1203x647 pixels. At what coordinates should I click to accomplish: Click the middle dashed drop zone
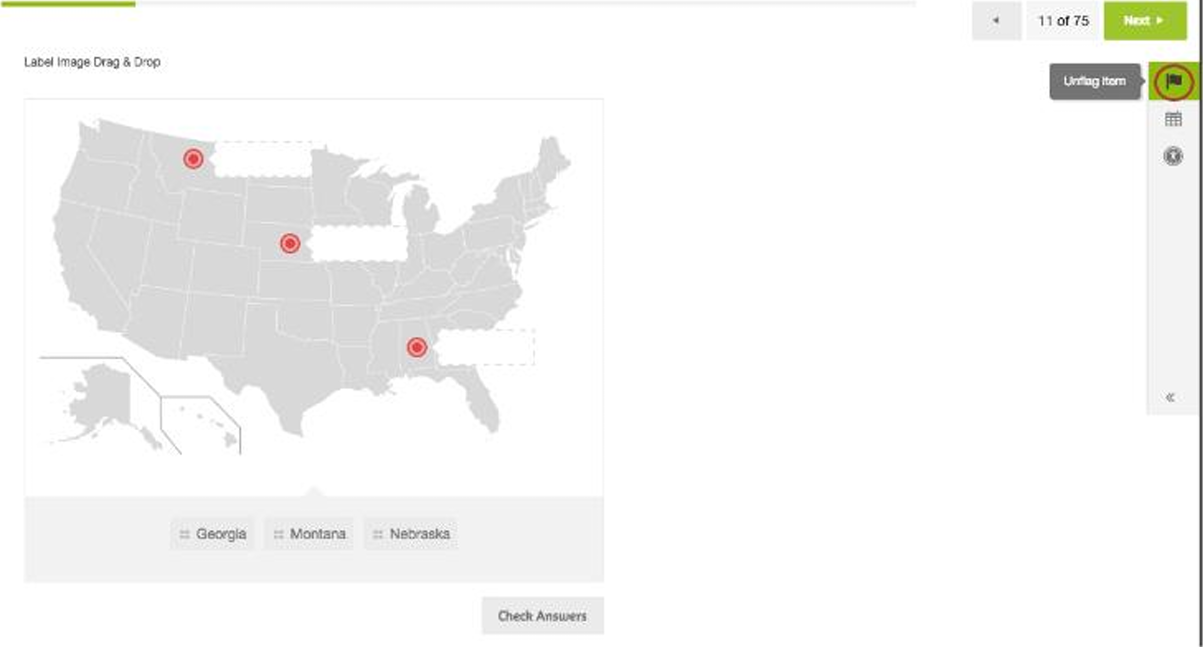(x=359, y=243)
